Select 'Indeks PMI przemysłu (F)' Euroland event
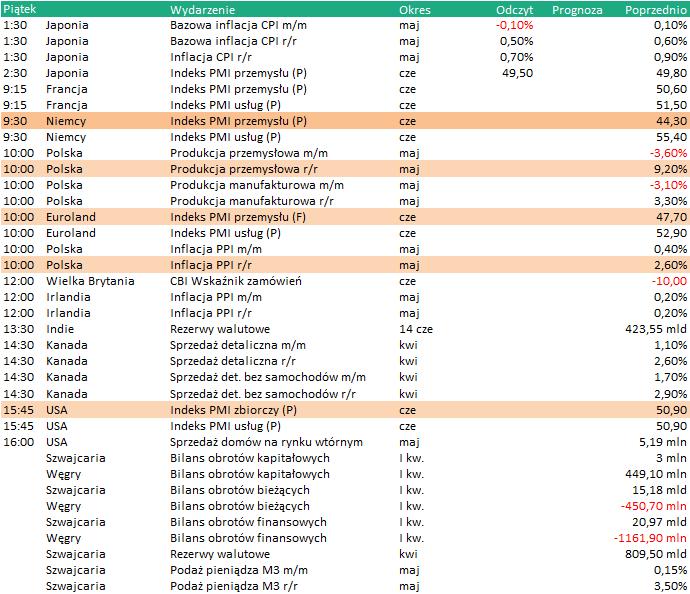Viewport: 690px width, 594px height. [238, 217]
